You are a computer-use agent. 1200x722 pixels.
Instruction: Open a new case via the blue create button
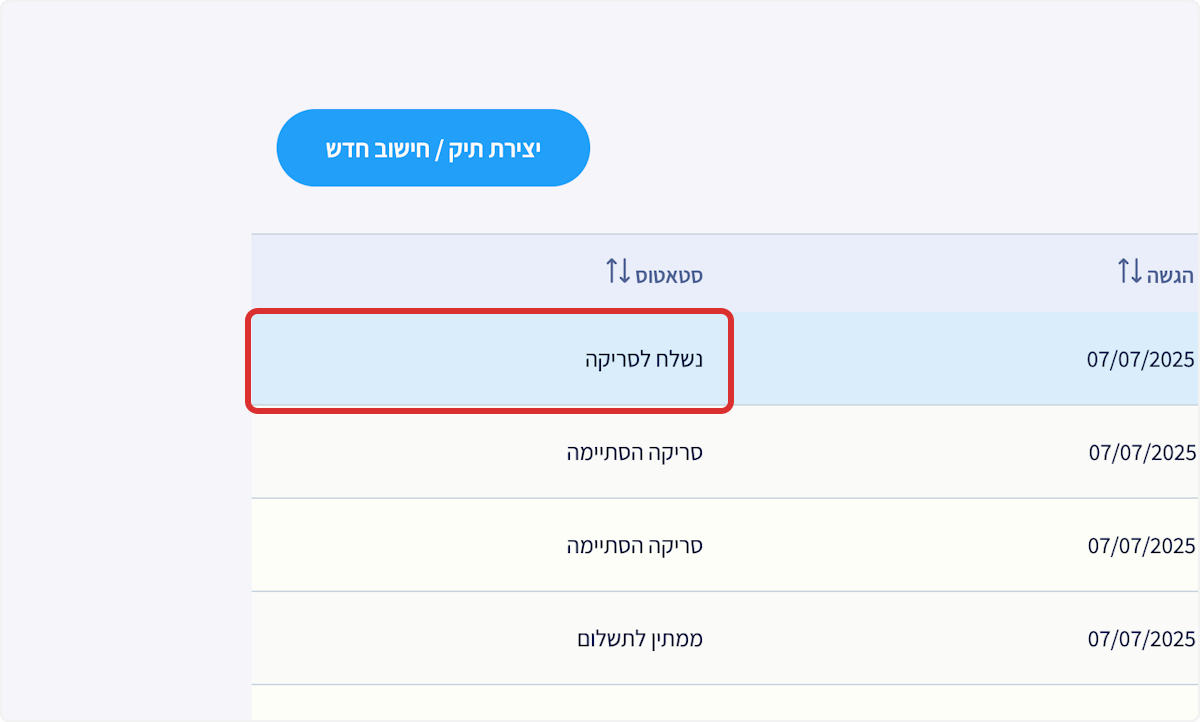(433, 147)
